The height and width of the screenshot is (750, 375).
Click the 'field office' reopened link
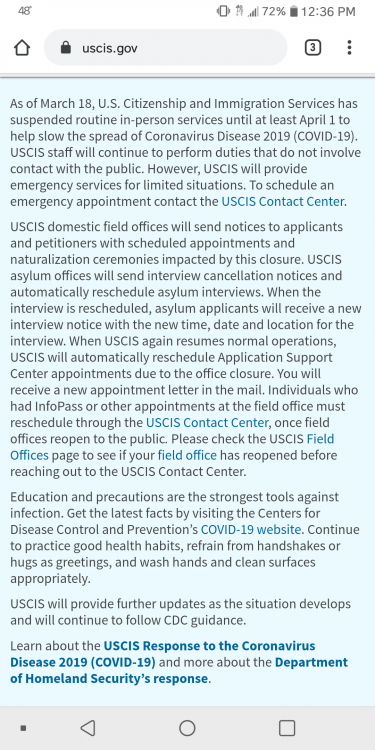pyautogui.click(x=187, y=455)
